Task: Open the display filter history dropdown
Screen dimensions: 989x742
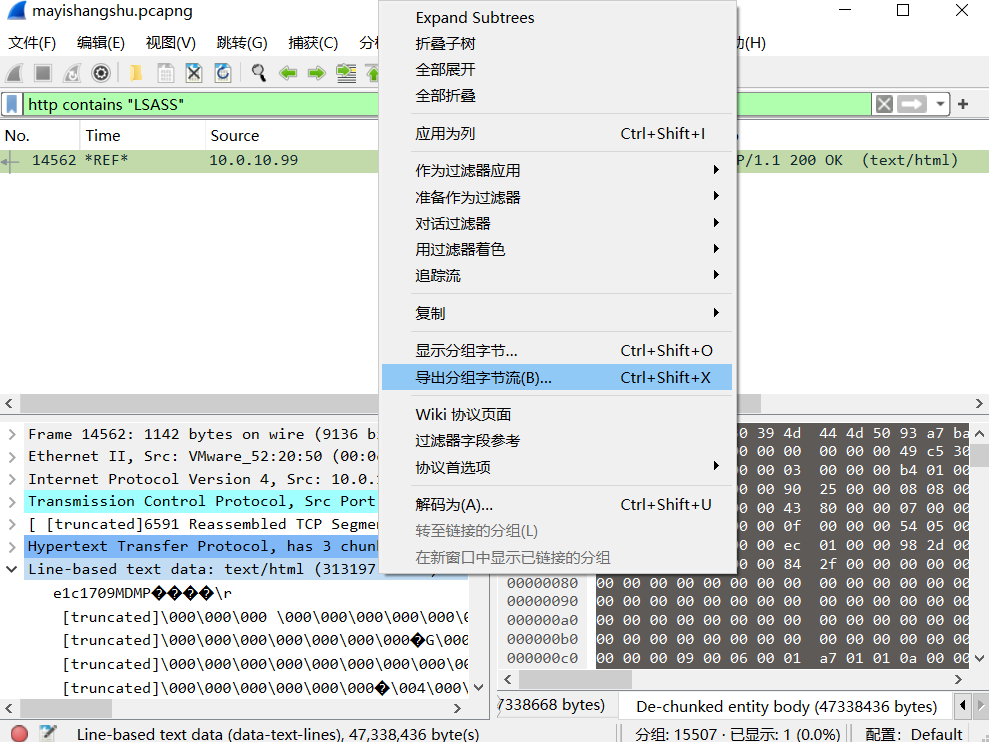Action: [x=941, y=104]
